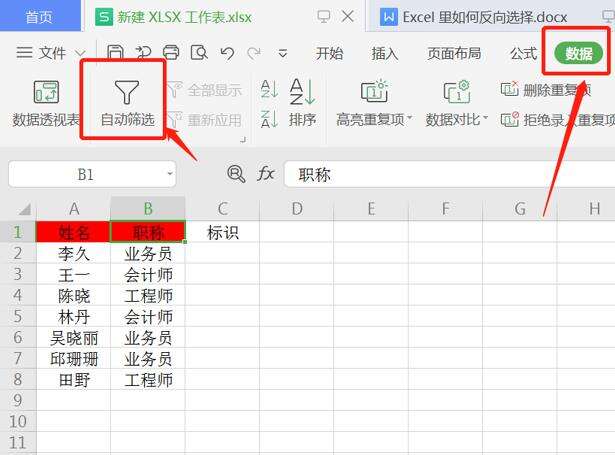Click cell A1 姓名

click(x=73, y=232)
